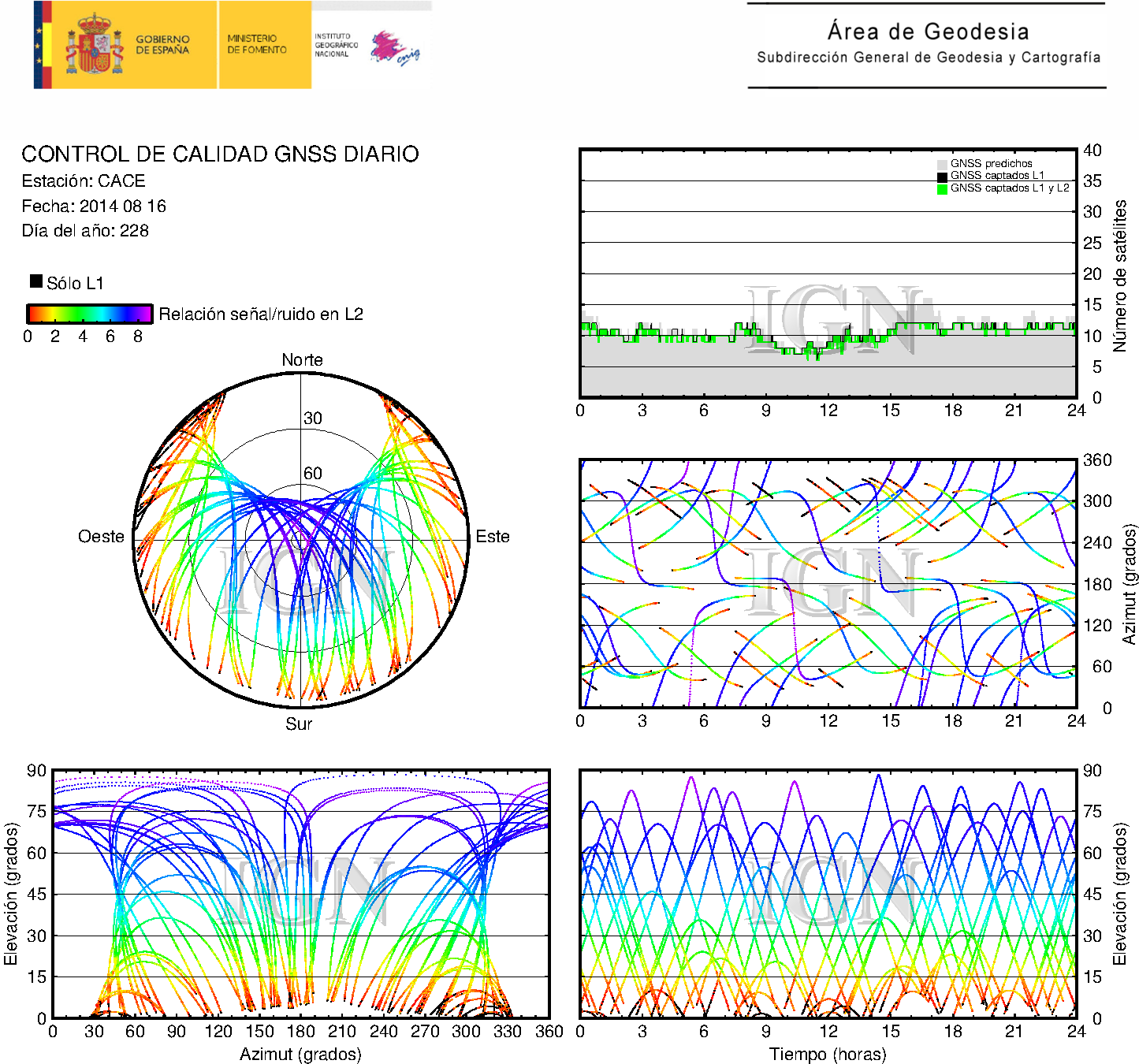Click the signal/noise L2 rainbow color bar

pyautogui.click(x=90, y=314)
